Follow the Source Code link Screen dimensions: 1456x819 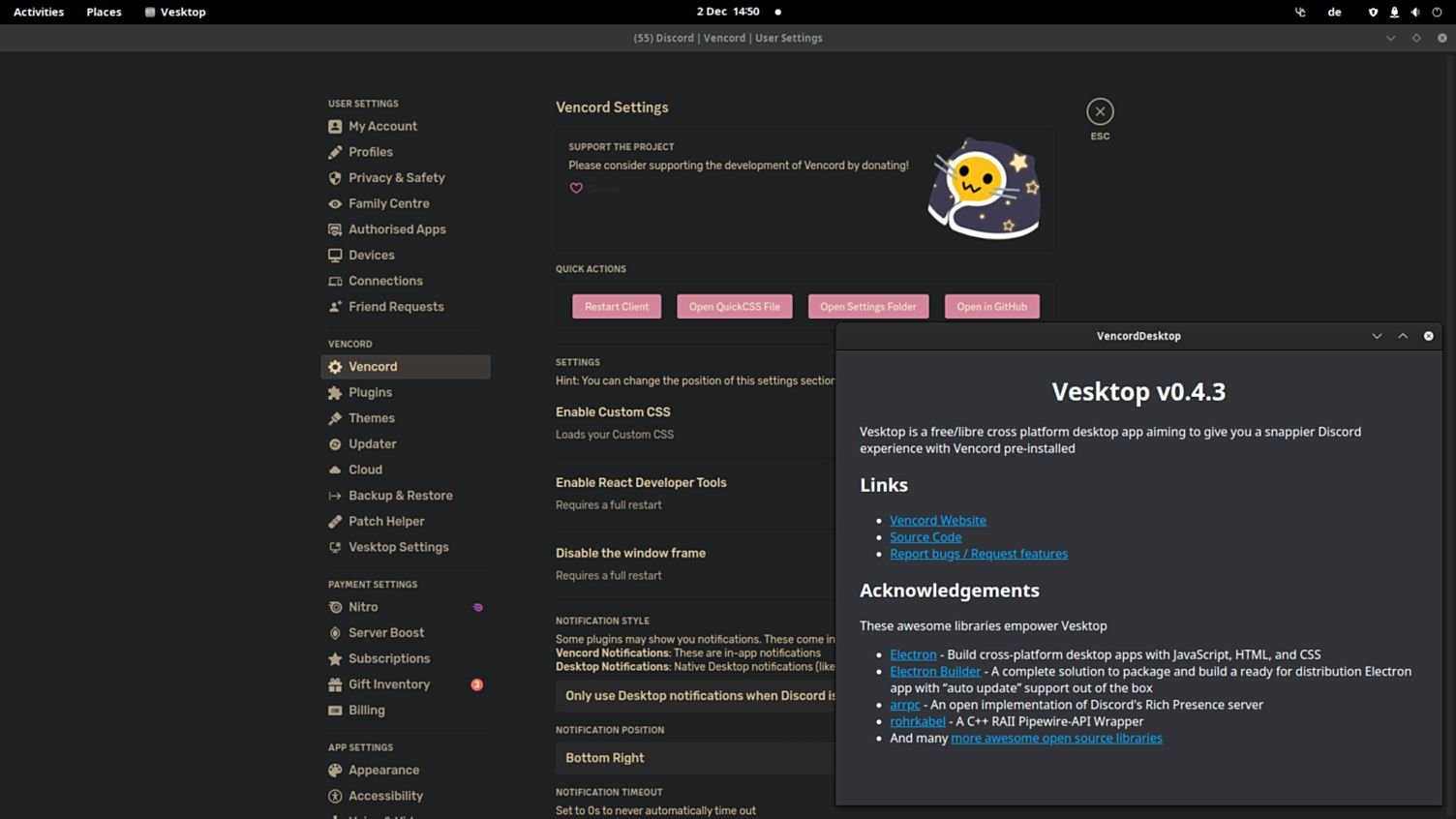(x=925, y=536)
